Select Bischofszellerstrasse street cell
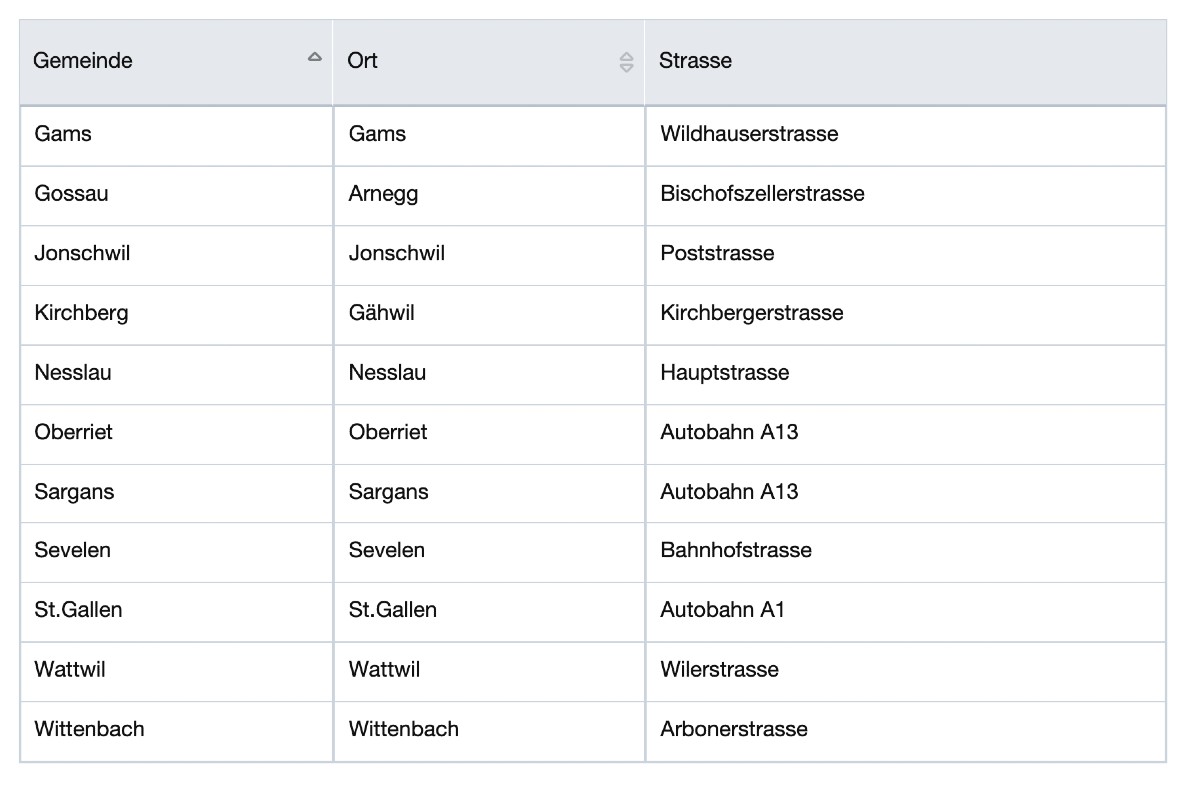1200x800 pixels. (x=762, y=194)
